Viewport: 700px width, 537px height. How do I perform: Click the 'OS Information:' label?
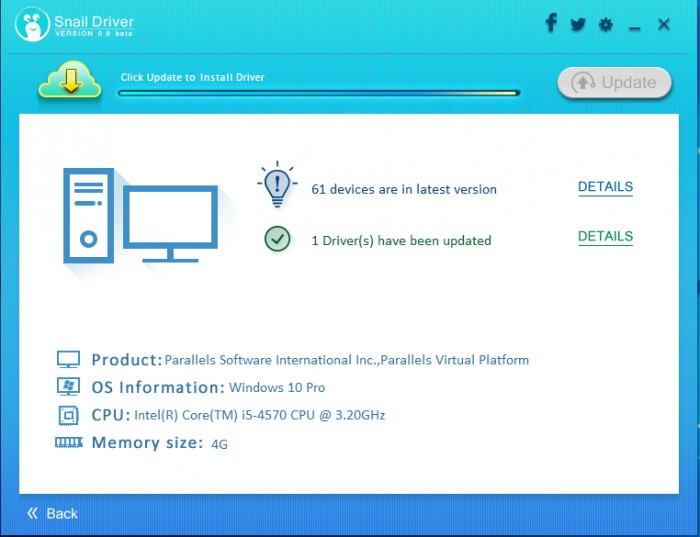158,387
